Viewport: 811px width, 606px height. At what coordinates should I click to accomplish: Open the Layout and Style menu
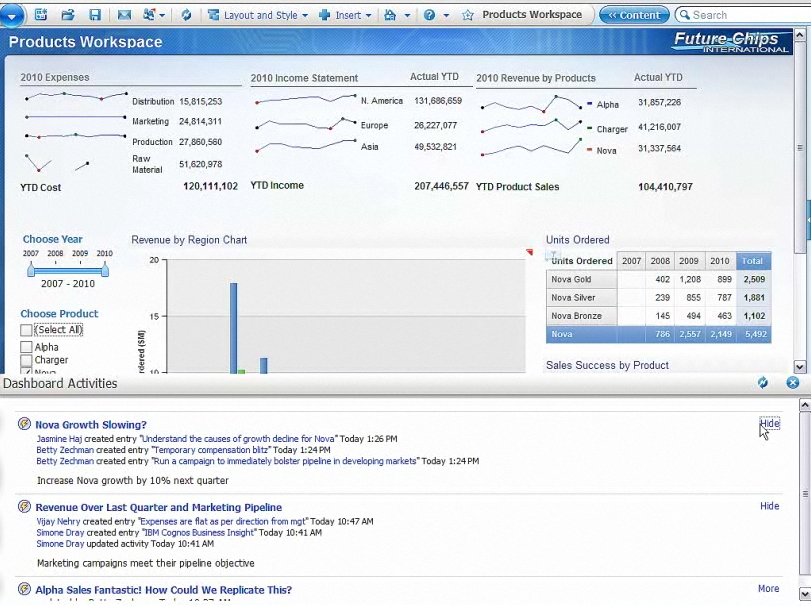click(260, 16)
